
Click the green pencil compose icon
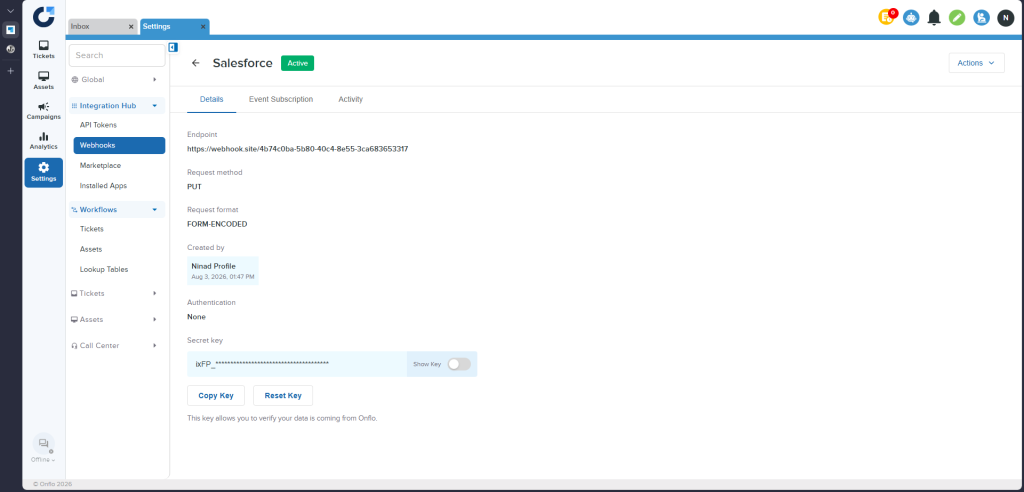tap(957, 18)
